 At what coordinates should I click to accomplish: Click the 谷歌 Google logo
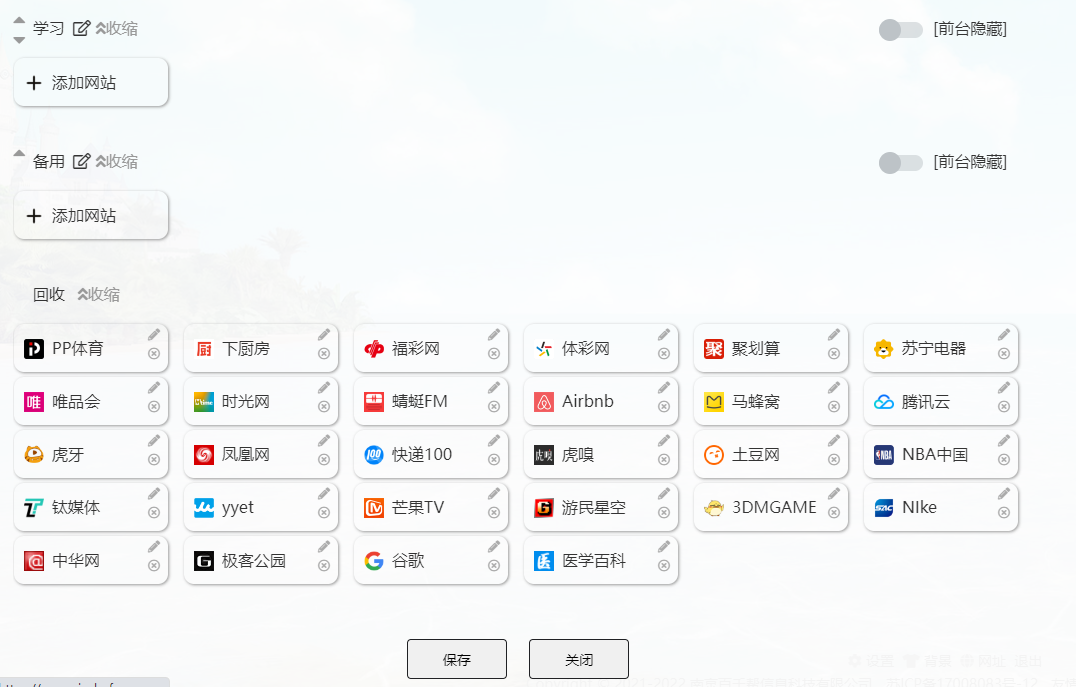pyautogui.click(x=374, y=561)
